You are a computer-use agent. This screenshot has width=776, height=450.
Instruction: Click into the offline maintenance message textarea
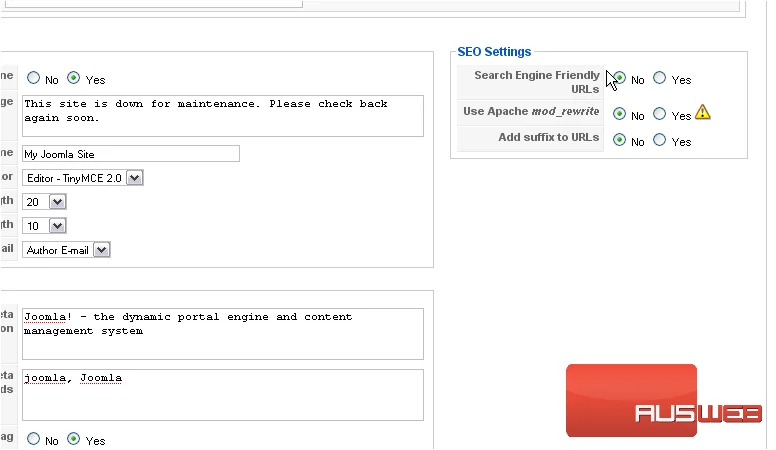(223, 116)
